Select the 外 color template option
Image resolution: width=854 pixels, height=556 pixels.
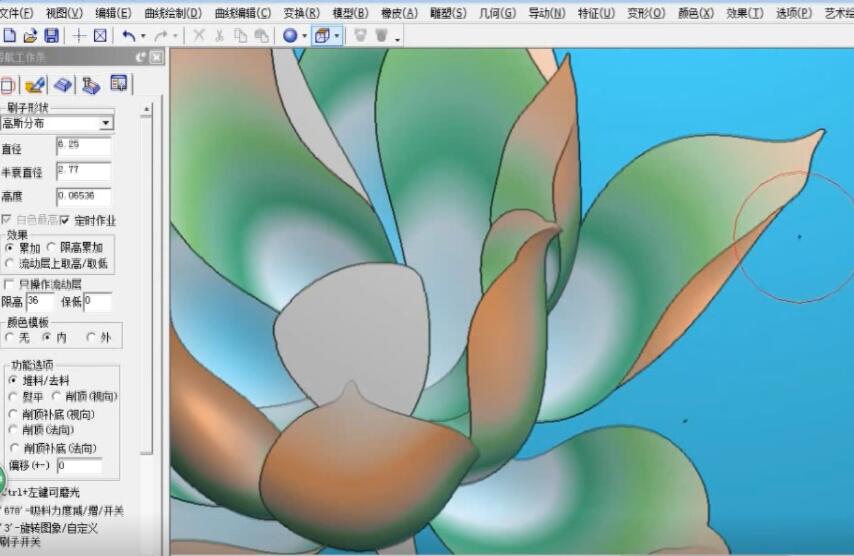click(92, 337)
